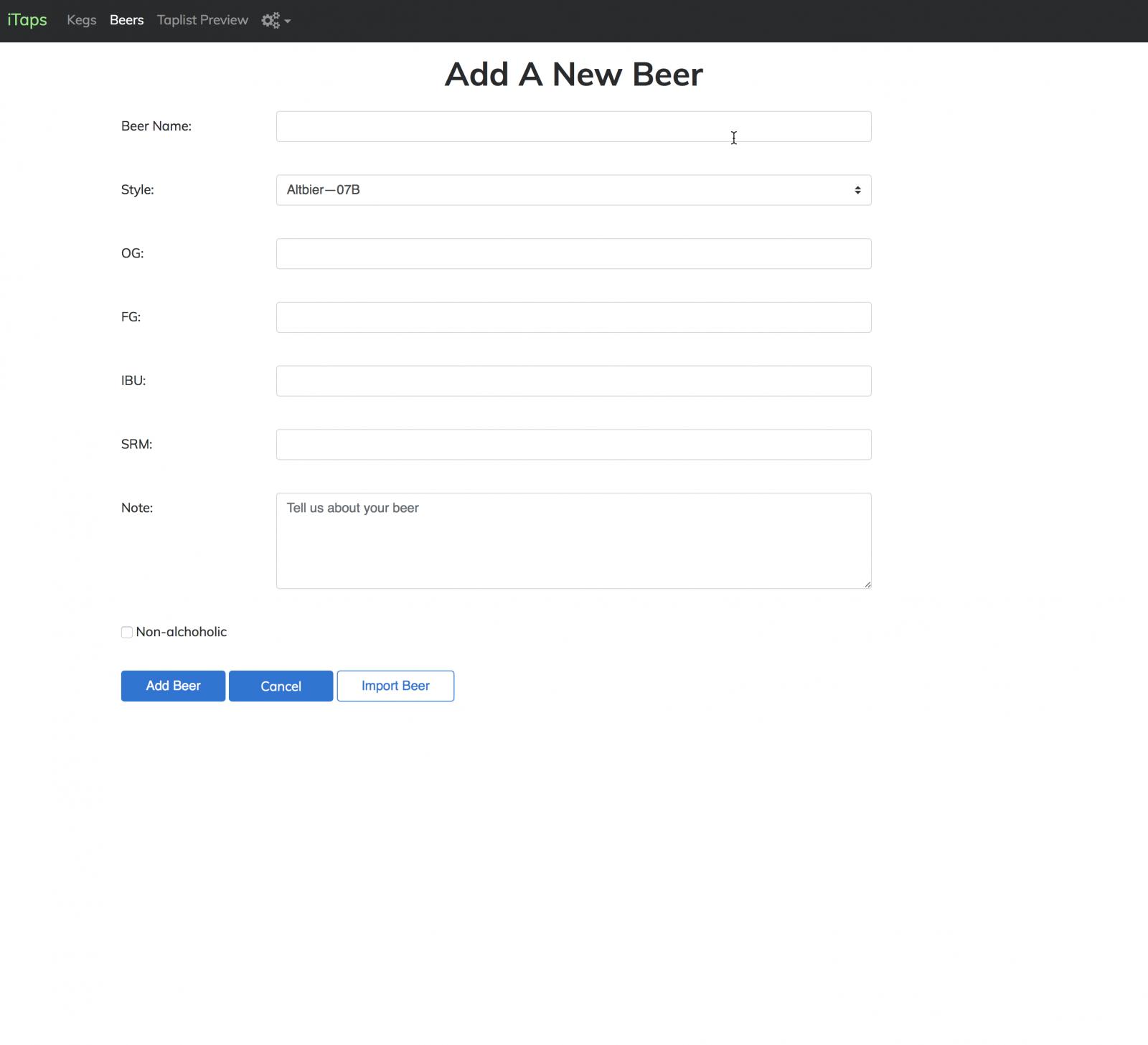Click the 'Note:' label
The width and height of the screenshot is (1148, 1045).
click(x=137, y=508)
